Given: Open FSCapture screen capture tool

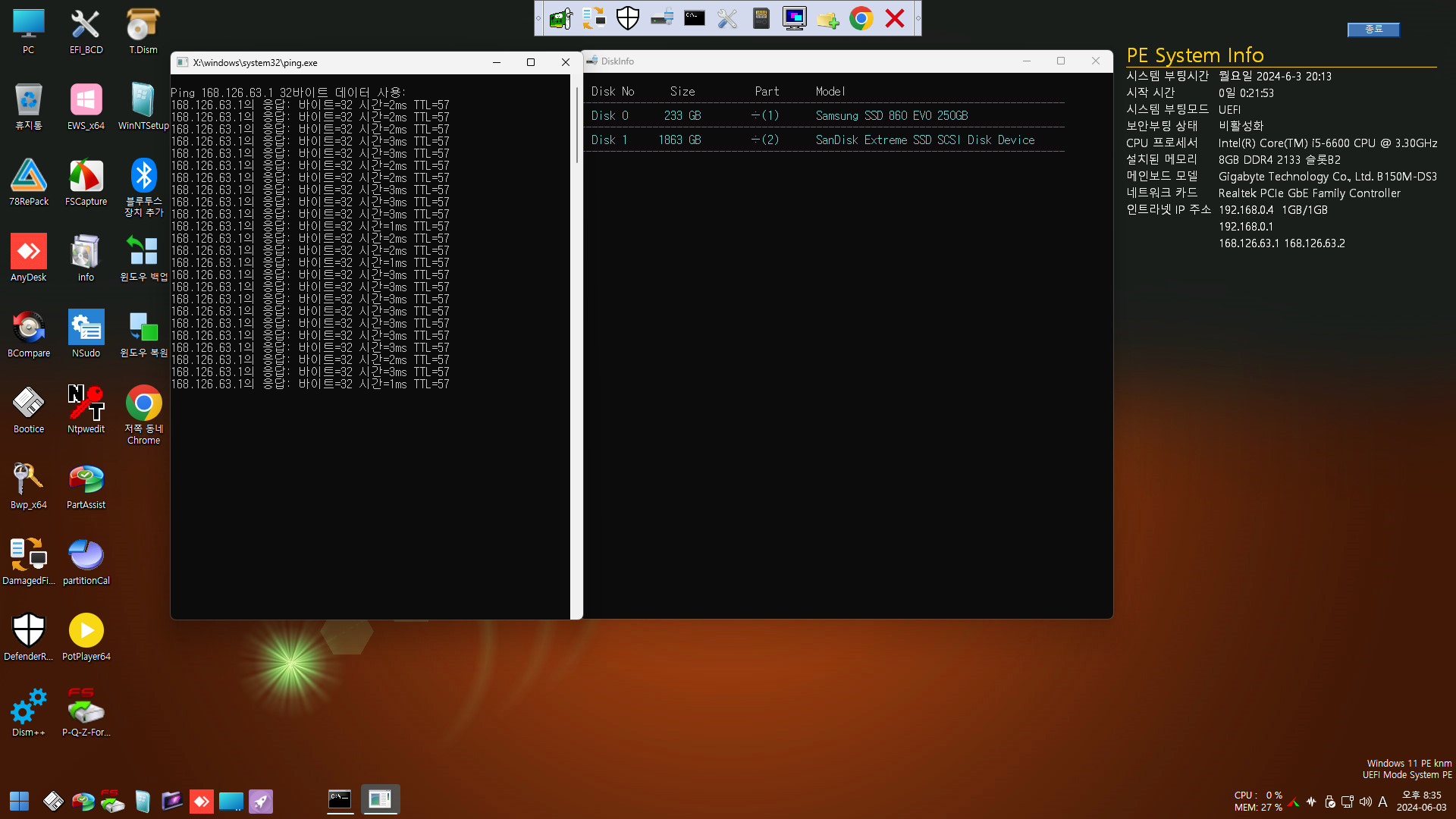Looking at the screenshot, I should point(86,183).
